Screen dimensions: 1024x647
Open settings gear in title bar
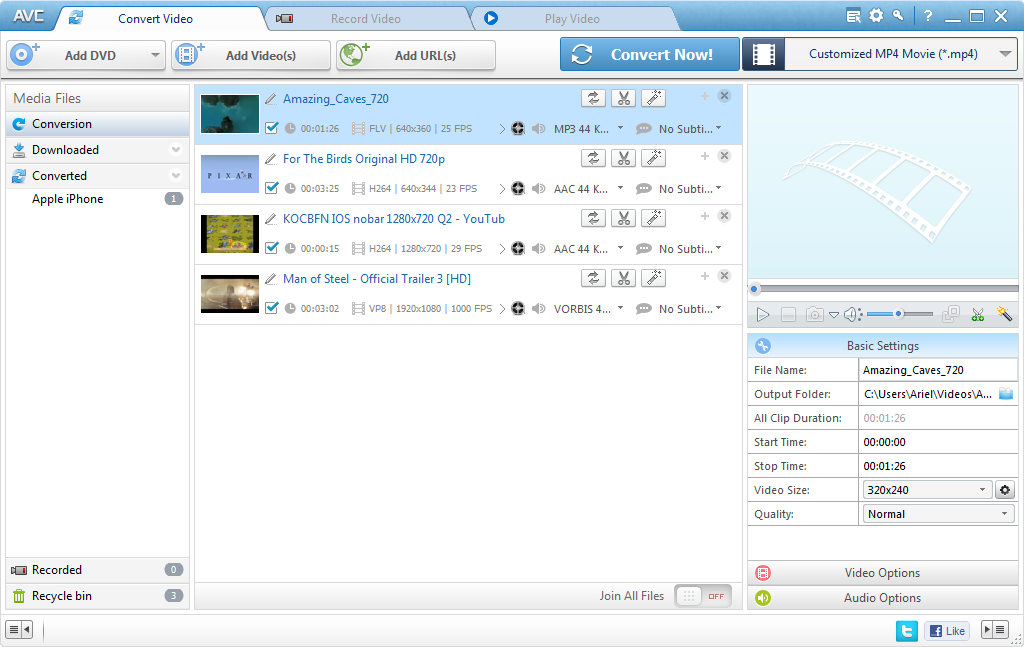coord(876,16)
